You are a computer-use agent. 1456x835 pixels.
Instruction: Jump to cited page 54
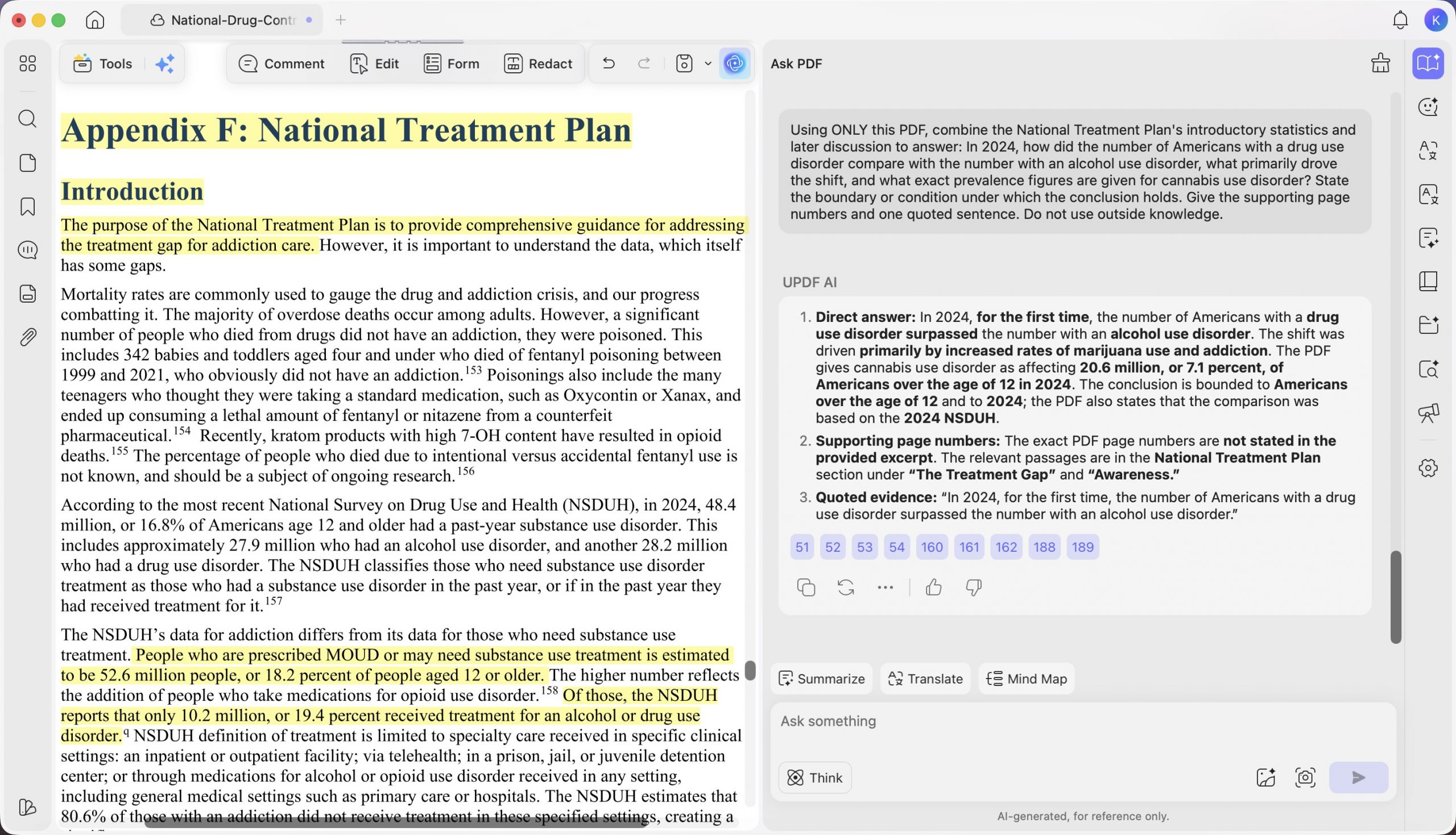(897, 547)
